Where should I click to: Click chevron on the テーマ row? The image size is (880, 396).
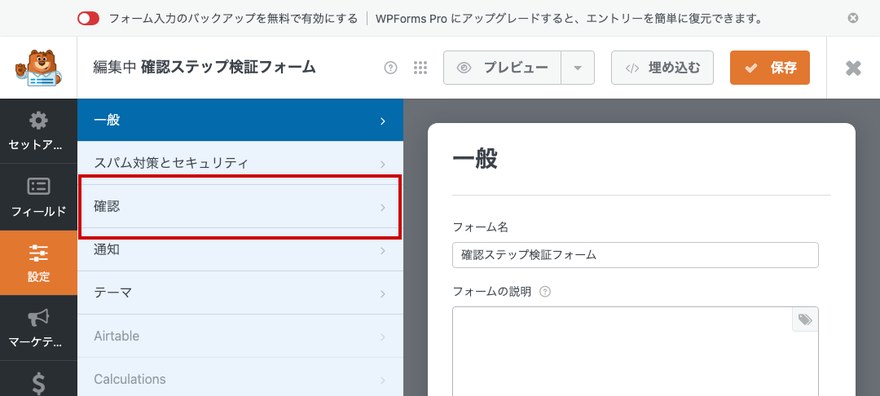[x=383, y=294]
